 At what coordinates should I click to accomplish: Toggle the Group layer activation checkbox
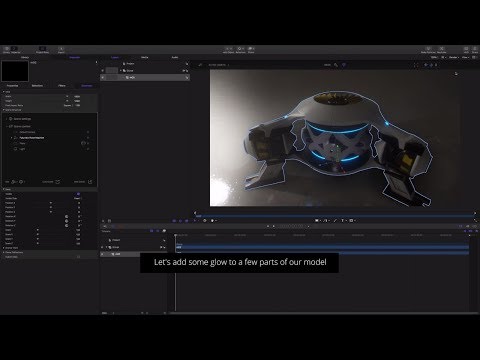coord(103,70)
